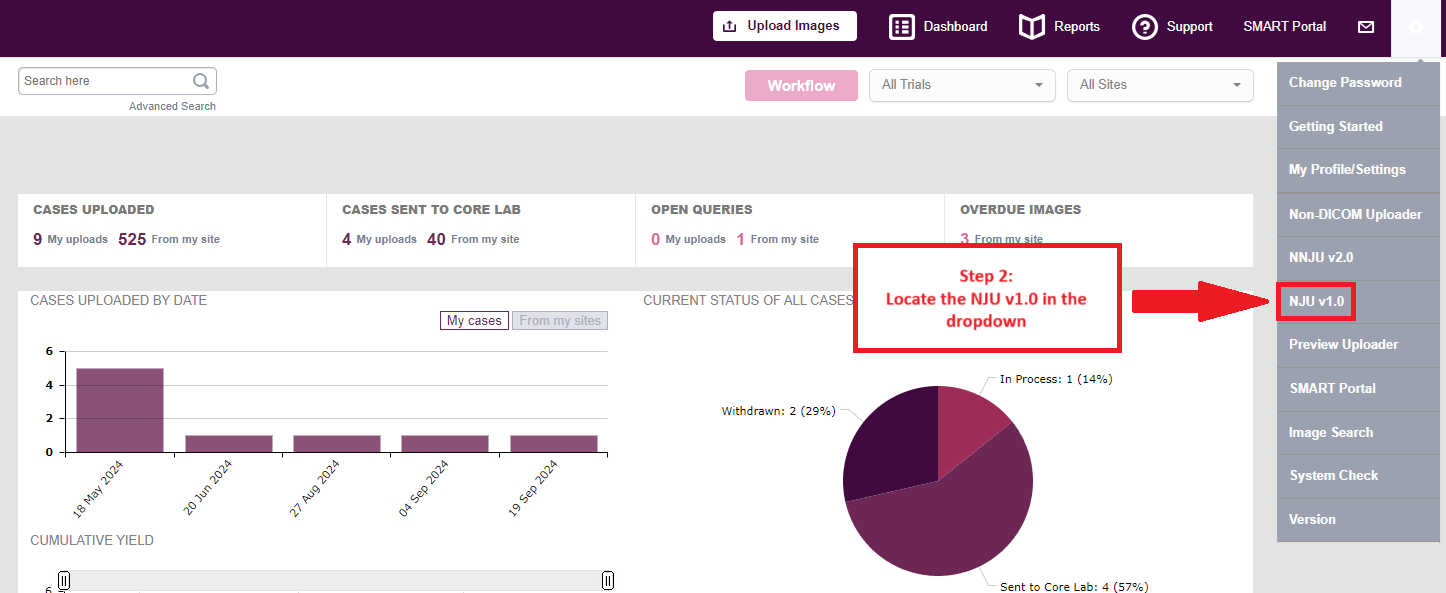Click the search magnifier icon
1446x593 pixels.
point(201,81)
